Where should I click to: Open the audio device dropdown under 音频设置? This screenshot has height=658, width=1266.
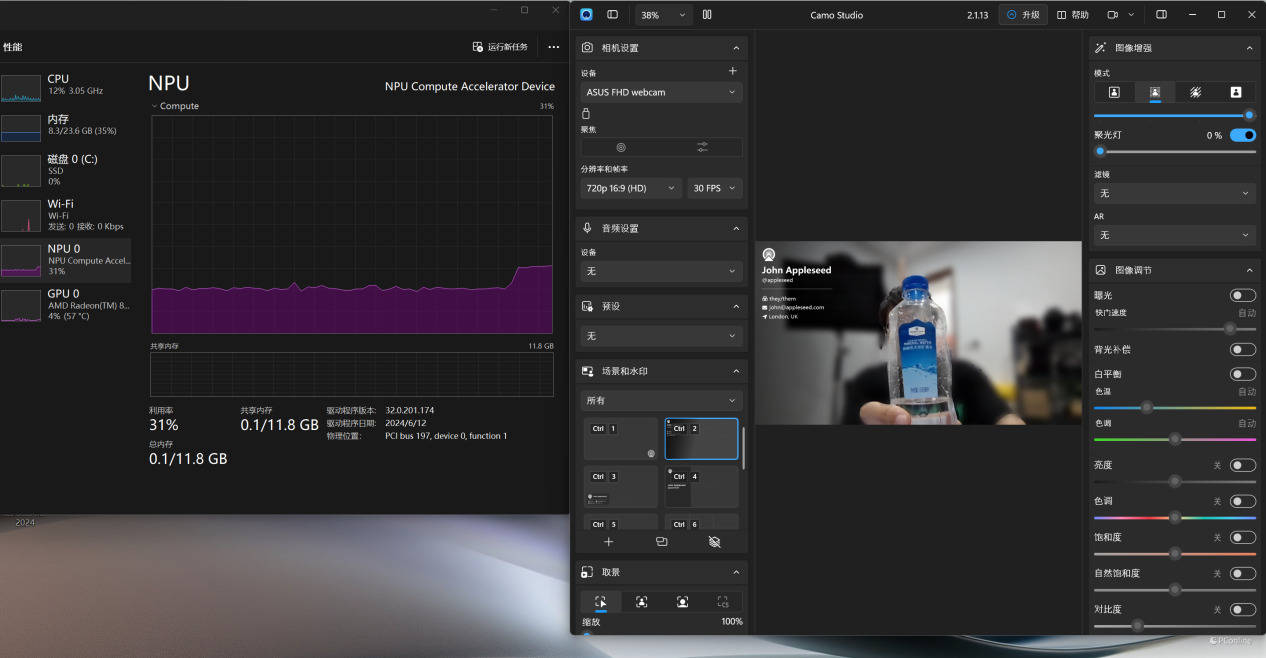[x=661, y=271]
